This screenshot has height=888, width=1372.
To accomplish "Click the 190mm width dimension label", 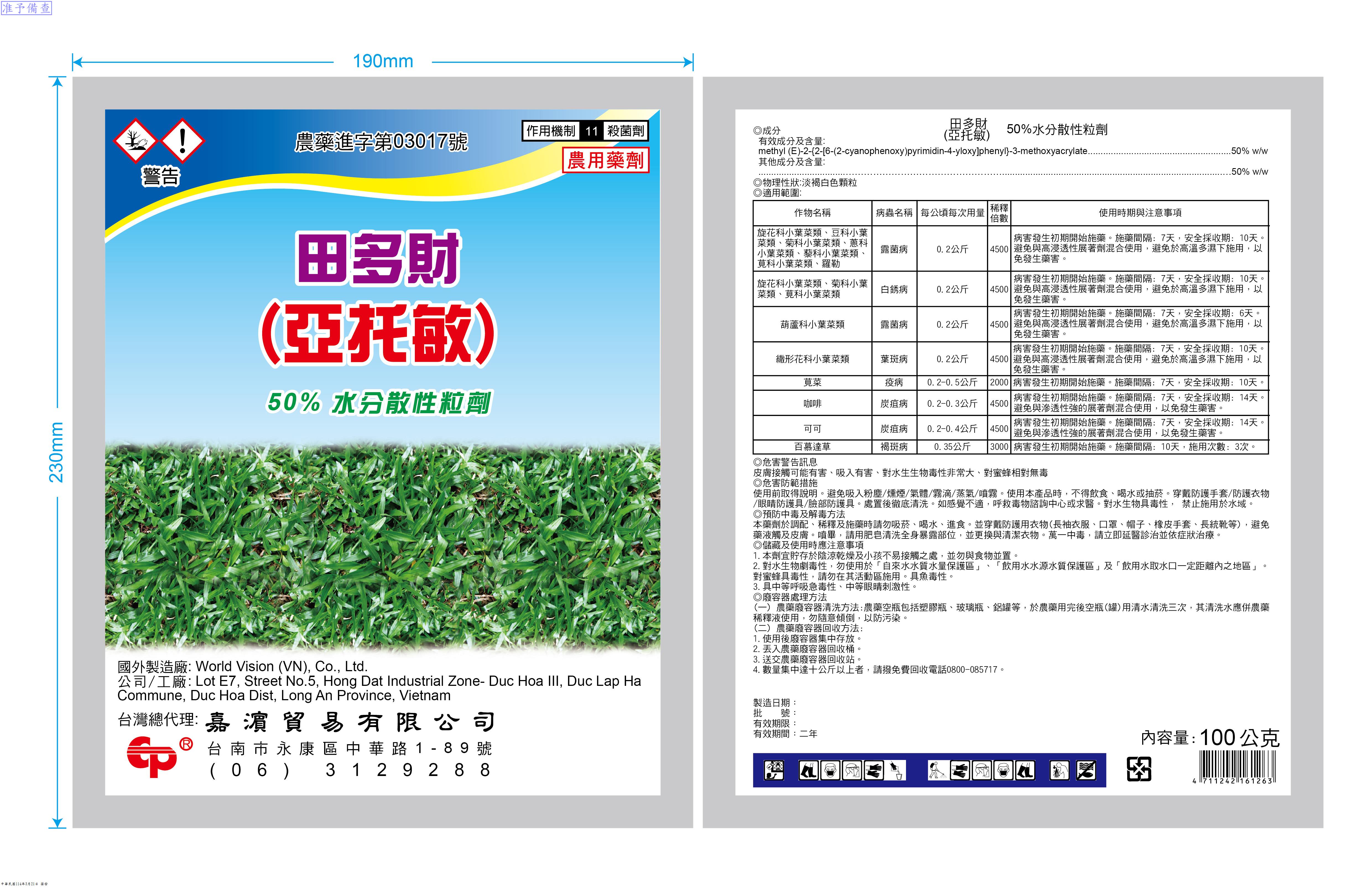I will [x=383, y=61].
